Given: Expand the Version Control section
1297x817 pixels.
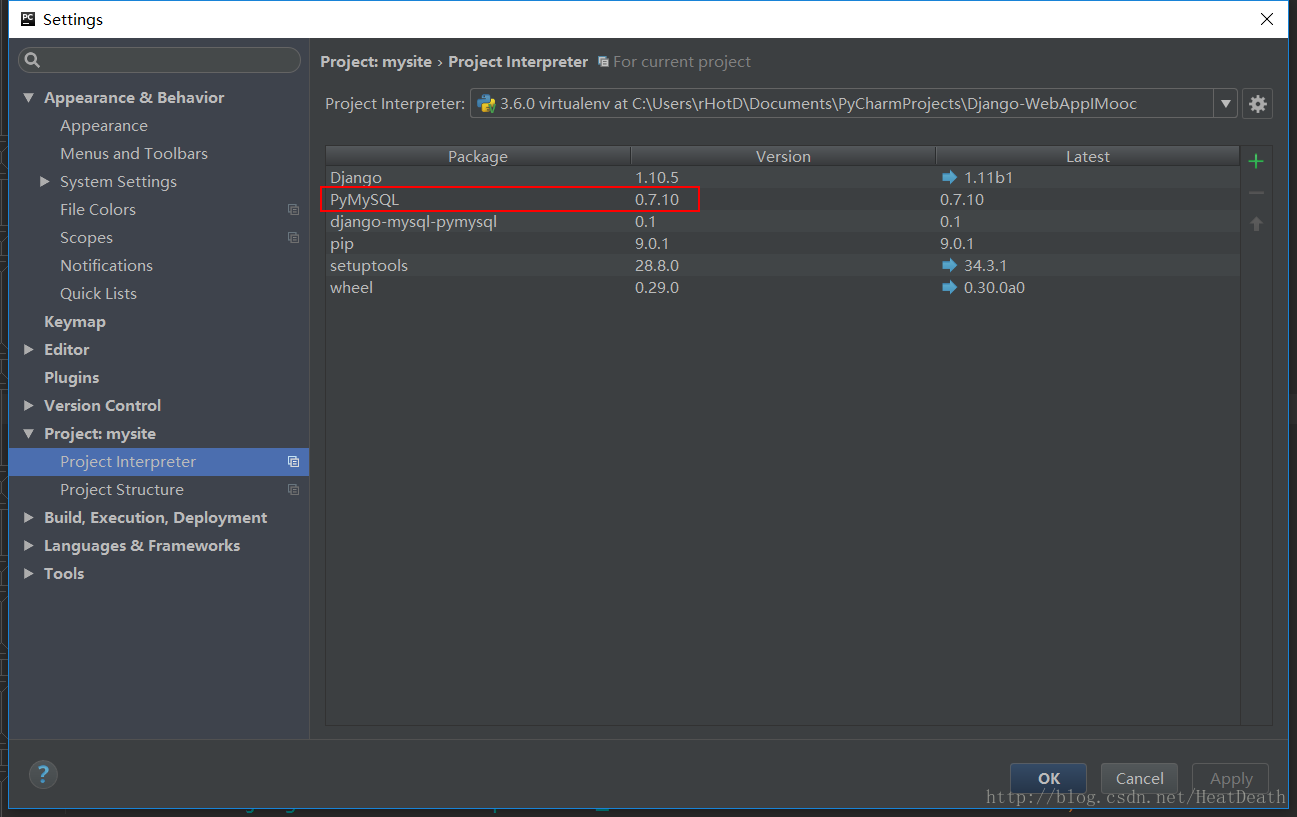Looking at the screenshot, I should pyautogui.click(x=29, y=406).
